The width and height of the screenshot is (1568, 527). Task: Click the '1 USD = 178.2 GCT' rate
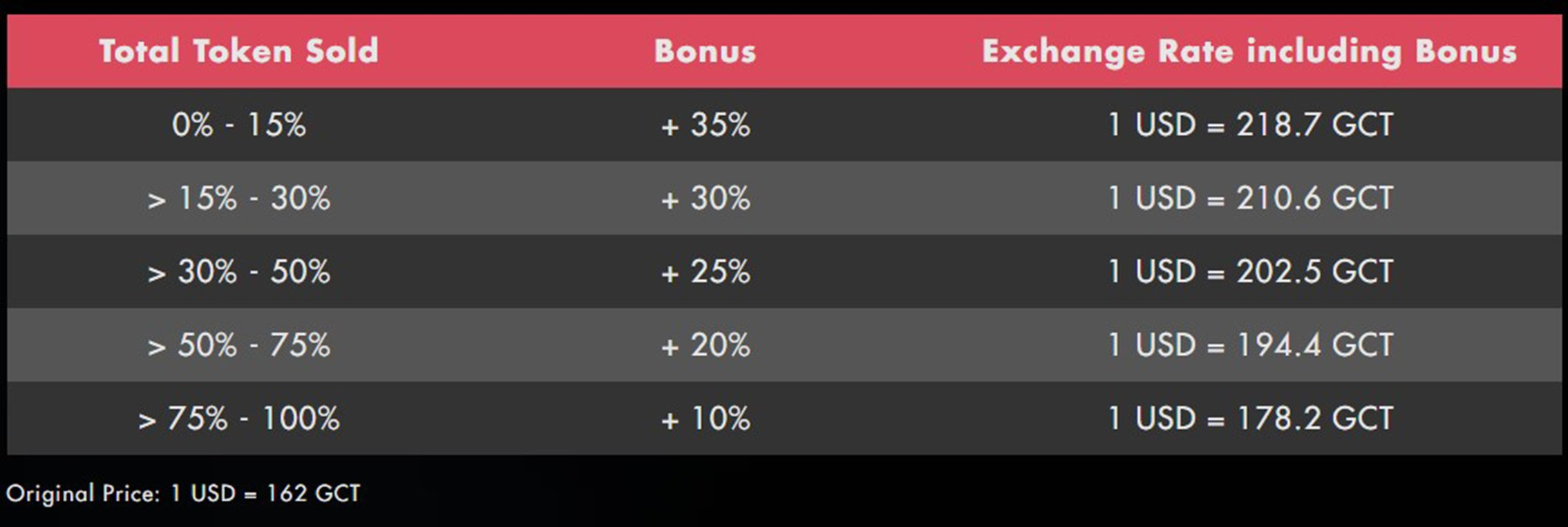click(1250, 418)
